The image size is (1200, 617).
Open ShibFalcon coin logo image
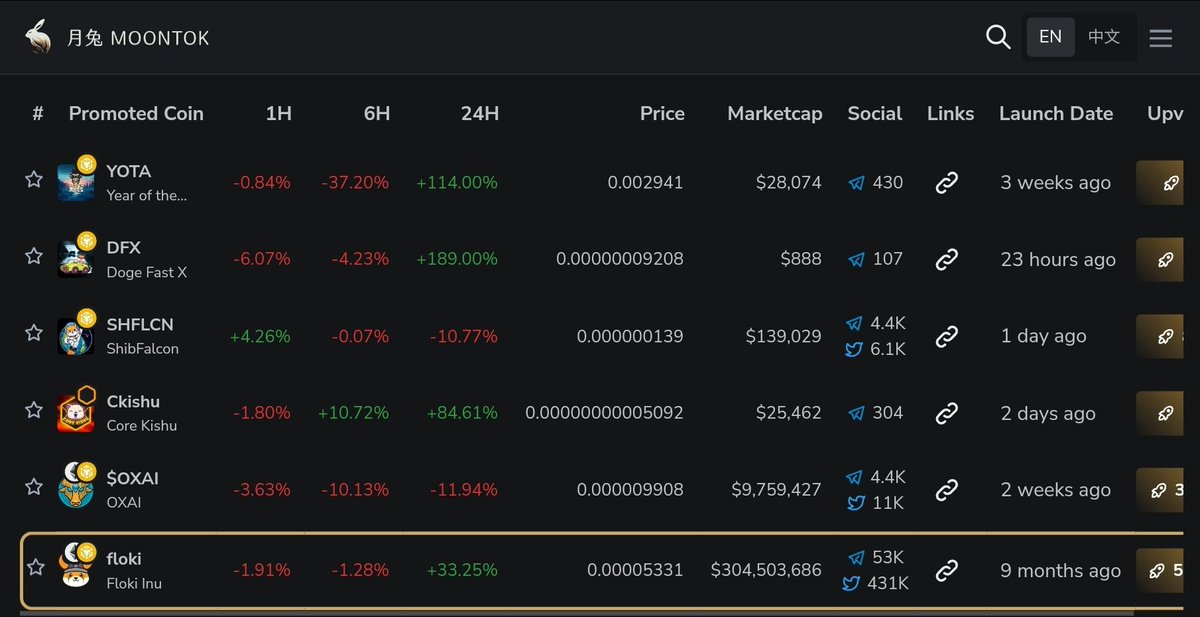76,334
